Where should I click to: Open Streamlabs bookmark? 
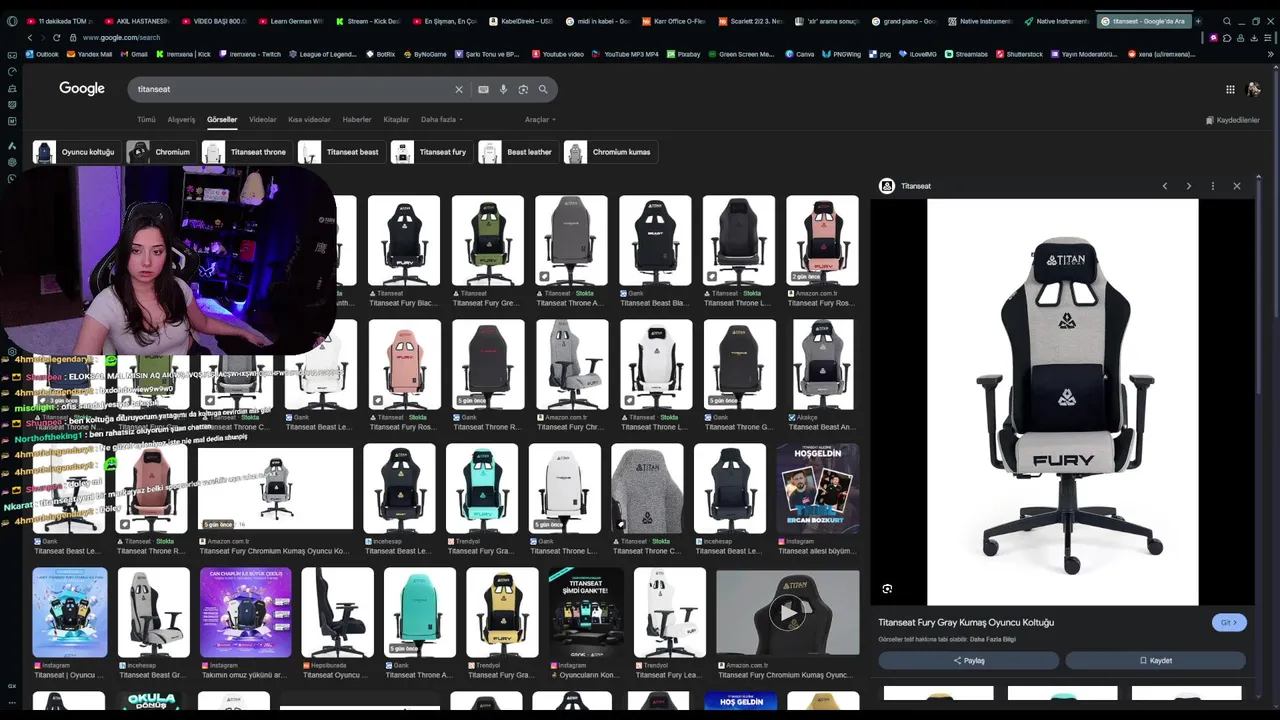966,54
